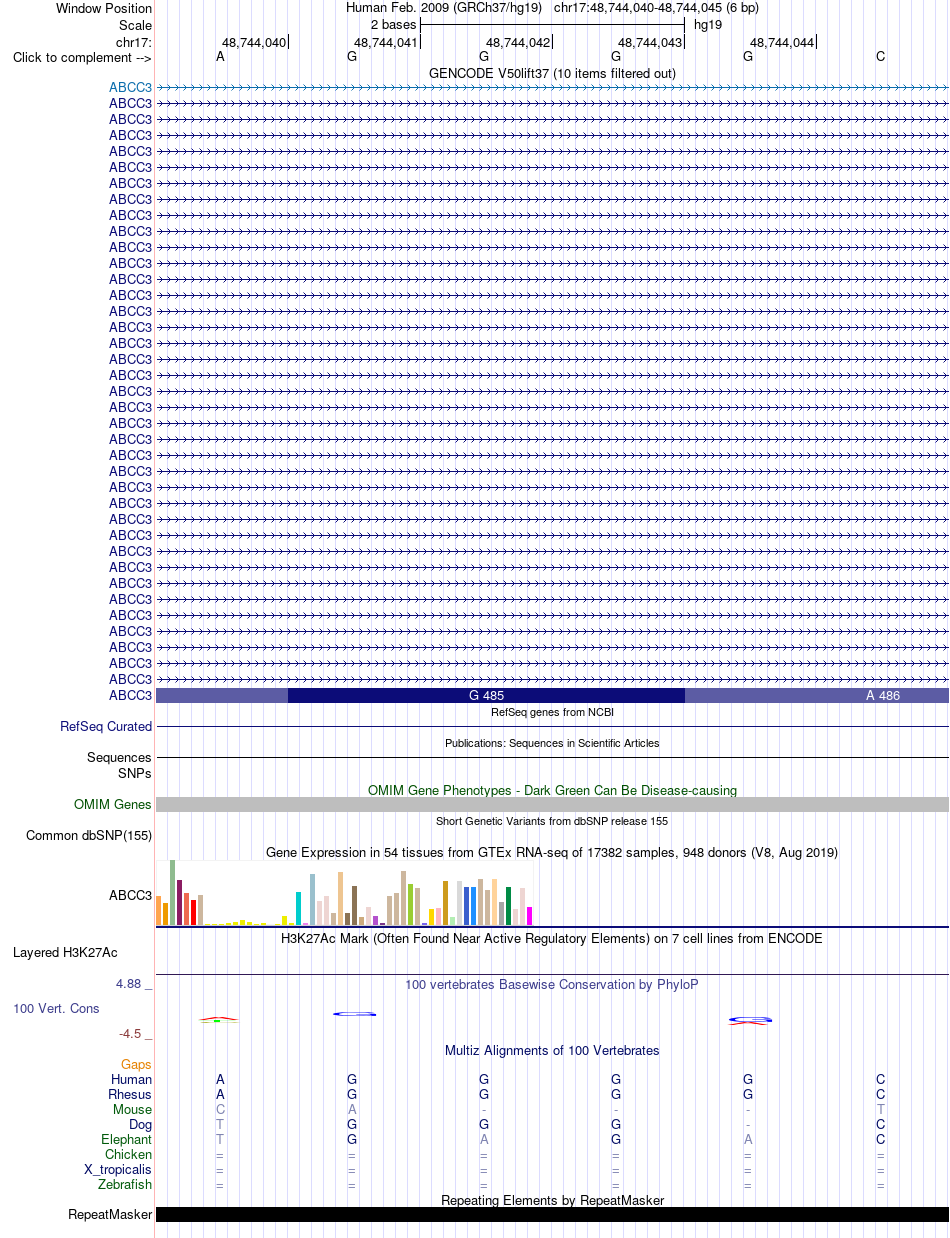Image resolution: width=950 pixels, height=1238 pixels.
Task: Click the green 'OMIM Gene Phenotypes' track title
Action: pyautogui.click(x=552, y=790)
